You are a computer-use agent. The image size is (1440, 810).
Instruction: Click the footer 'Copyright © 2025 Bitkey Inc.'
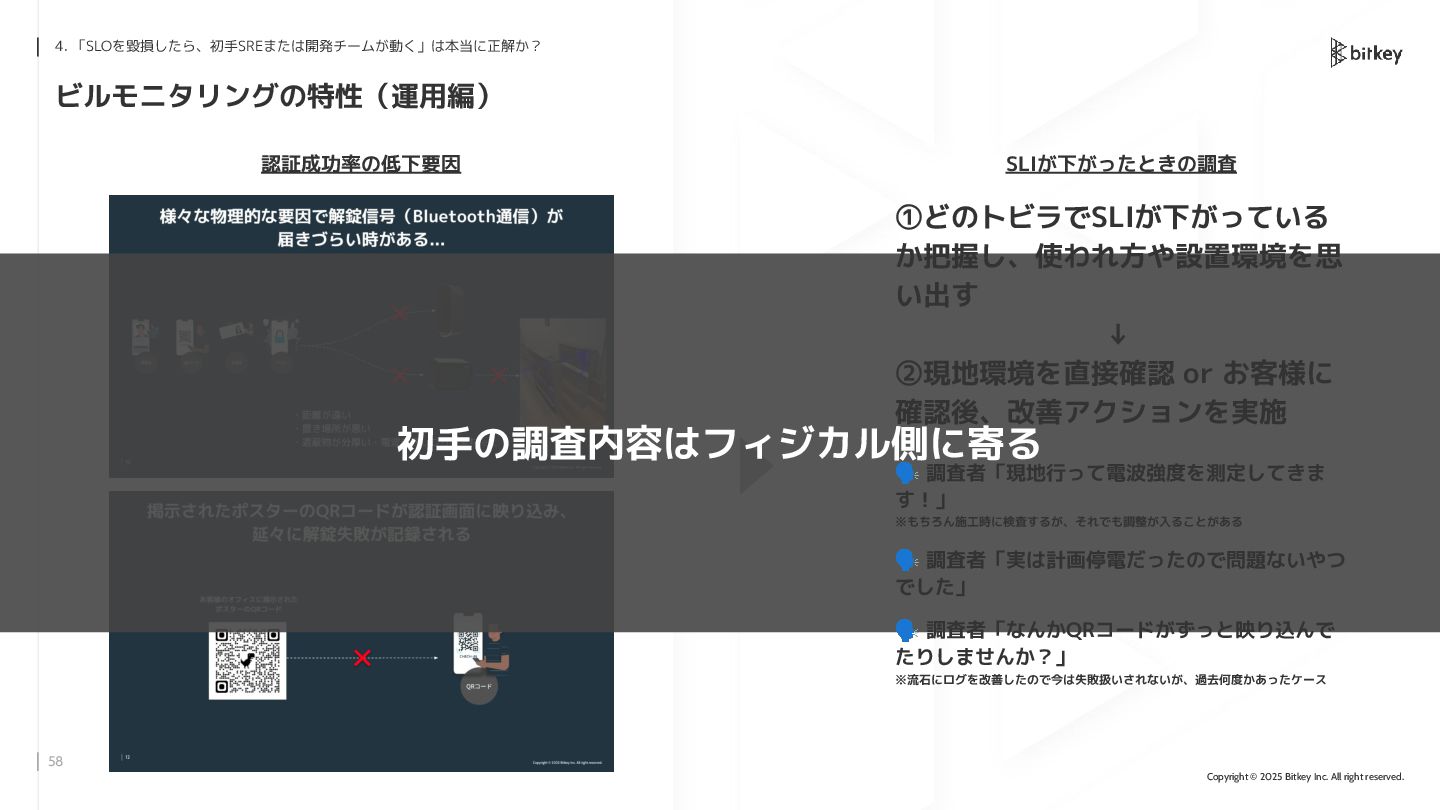(x=1305, y=777)
